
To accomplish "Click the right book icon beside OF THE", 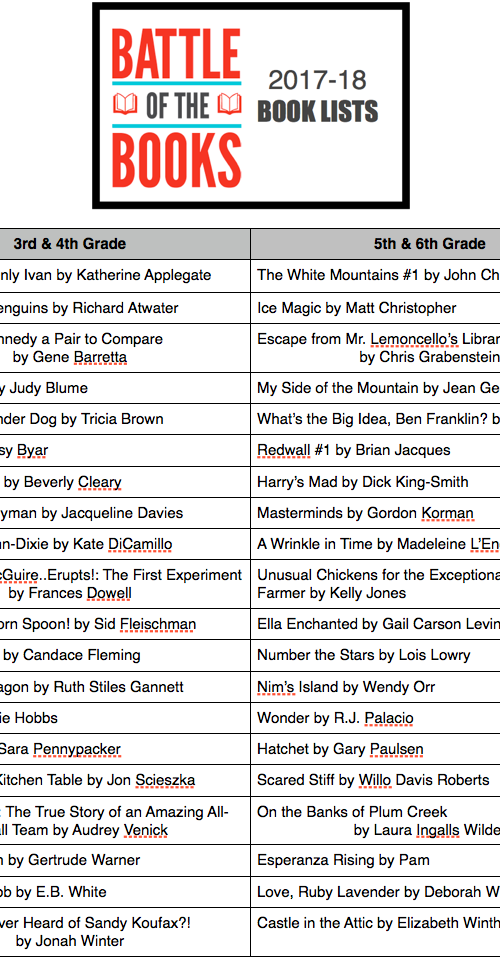I will 230,103.
